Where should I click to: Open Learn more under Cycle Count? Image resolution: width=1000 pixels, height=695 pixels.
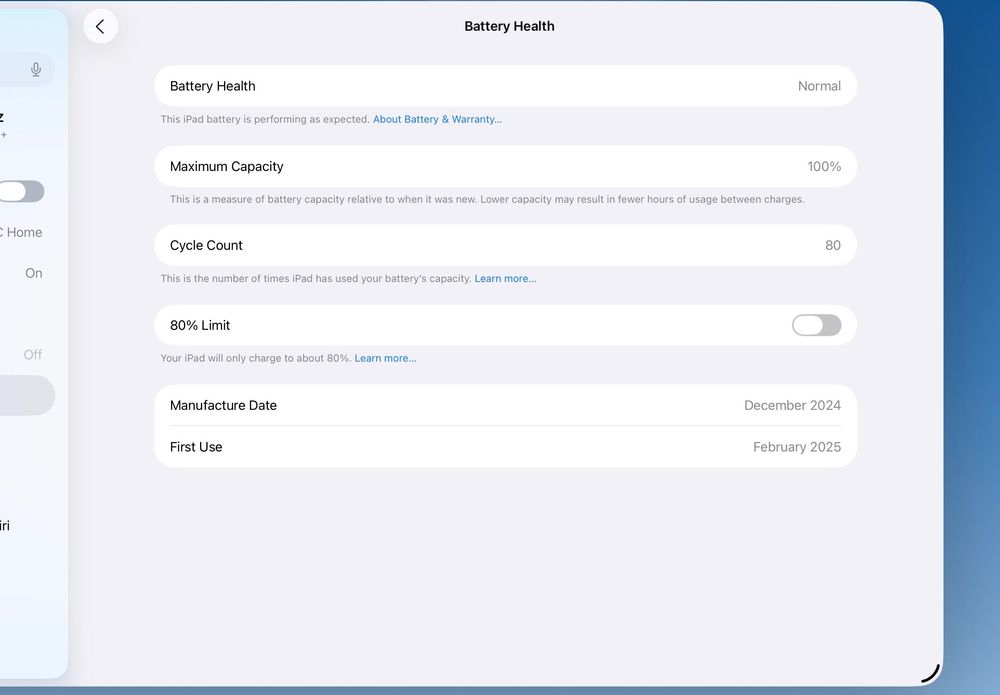coord(505,279)
